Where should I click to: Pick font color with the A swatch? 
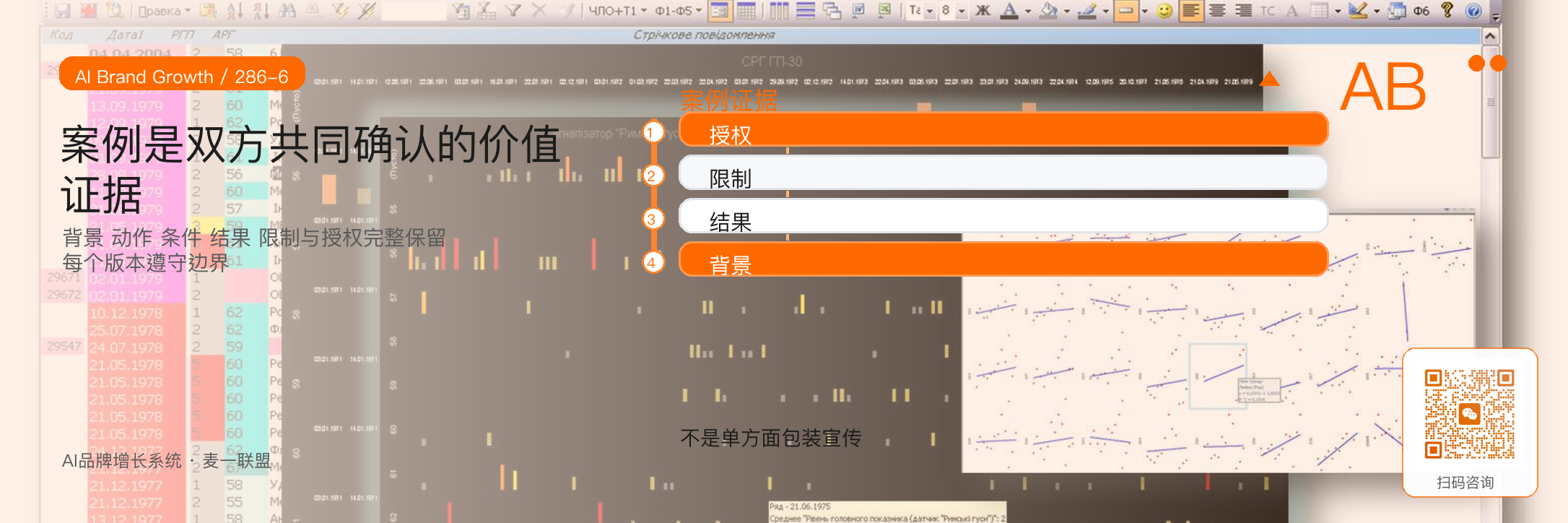point(1010,11)
